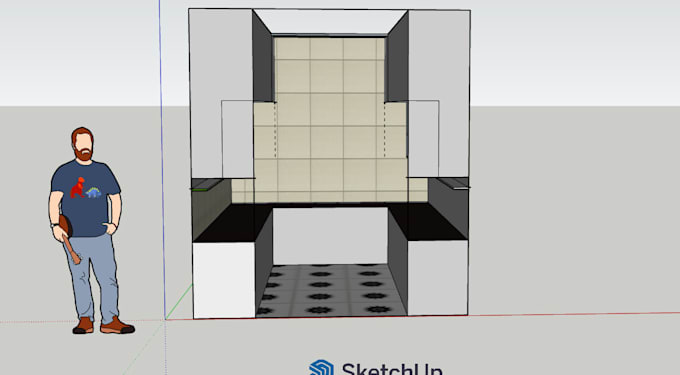The height and width of the screenshot is (375, 680).
Task: Click the blue vertical axis line
Action: (x=162, y=160)
